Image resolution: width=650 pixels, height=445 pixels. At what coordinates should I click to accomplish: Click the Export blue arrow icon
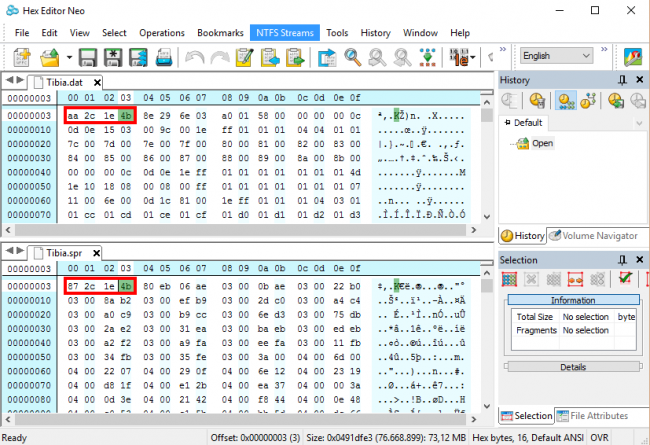point(327,57)
